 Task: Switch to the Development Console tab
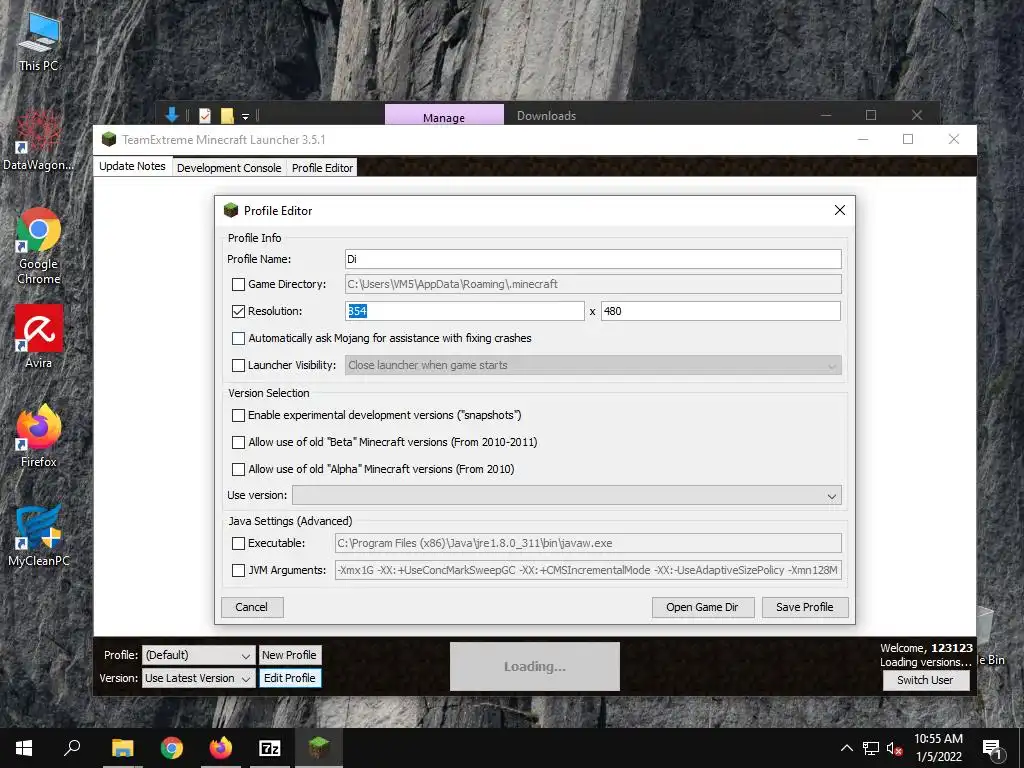pos(229,168)
